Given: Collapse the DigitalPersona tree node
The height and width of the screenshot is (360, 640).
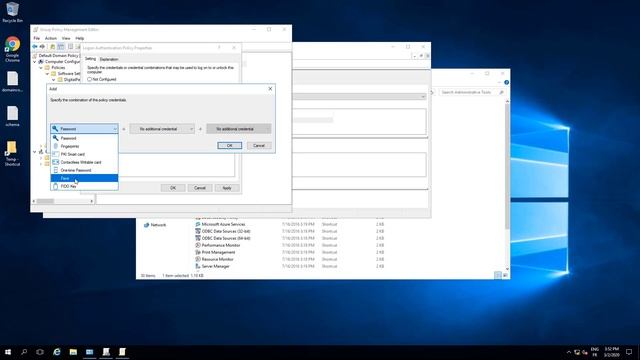Looking at the screenshot, I should [53, 80].
